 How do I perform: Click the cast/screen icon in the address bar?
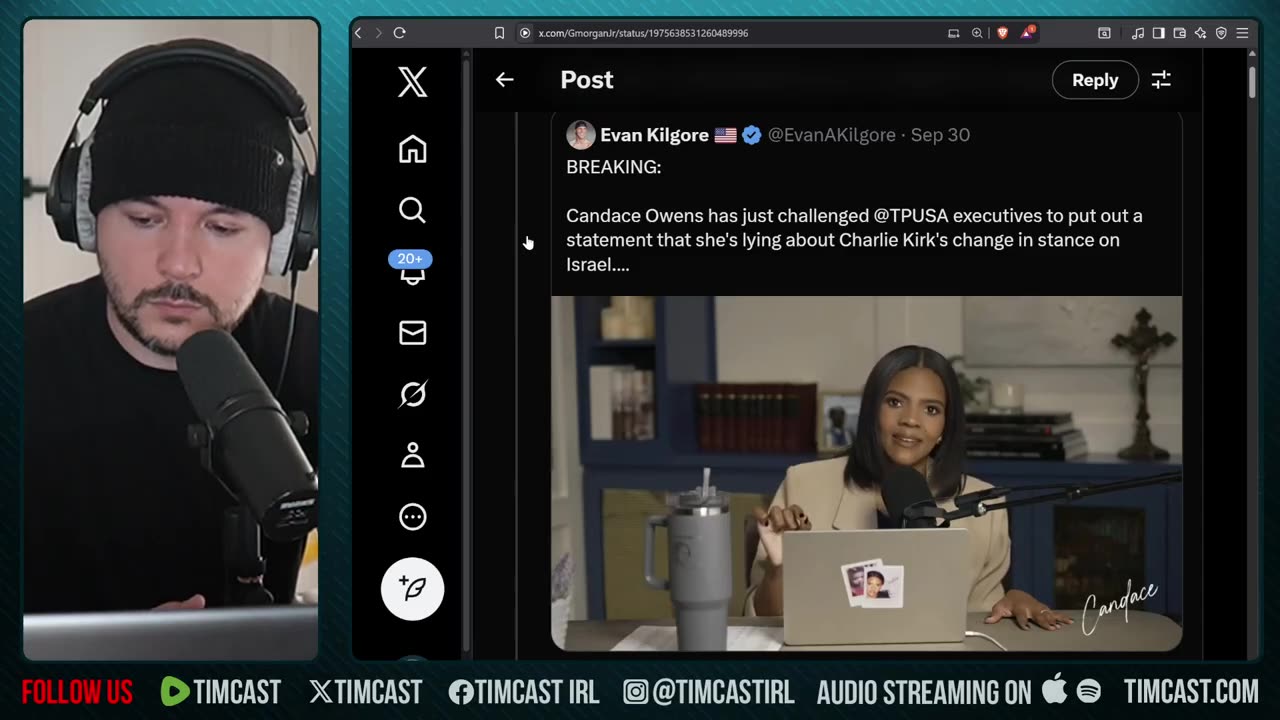point(954,33)
